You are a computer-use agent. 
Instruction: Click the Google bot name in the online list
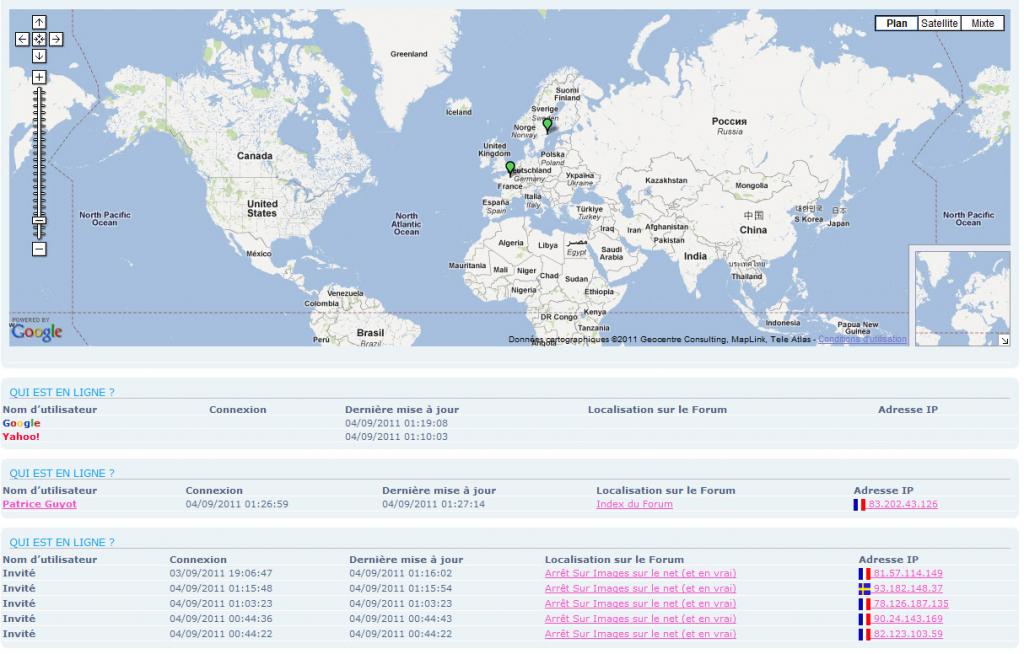[22, 423]
